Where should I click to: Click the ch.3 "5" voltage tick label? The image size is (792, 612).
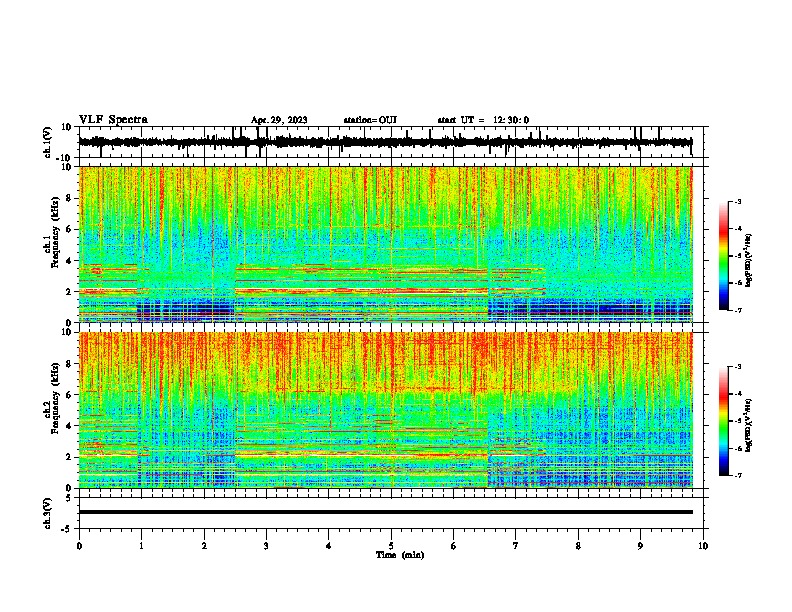coord(69,497)
